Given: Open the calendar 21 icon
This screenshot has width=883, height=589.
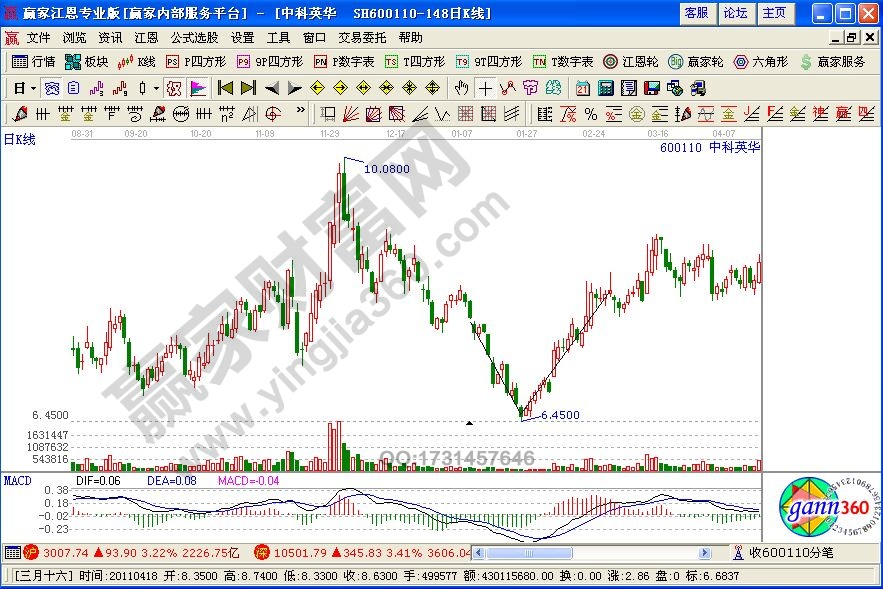Looking at the screenshot, I should pos(583,88).
